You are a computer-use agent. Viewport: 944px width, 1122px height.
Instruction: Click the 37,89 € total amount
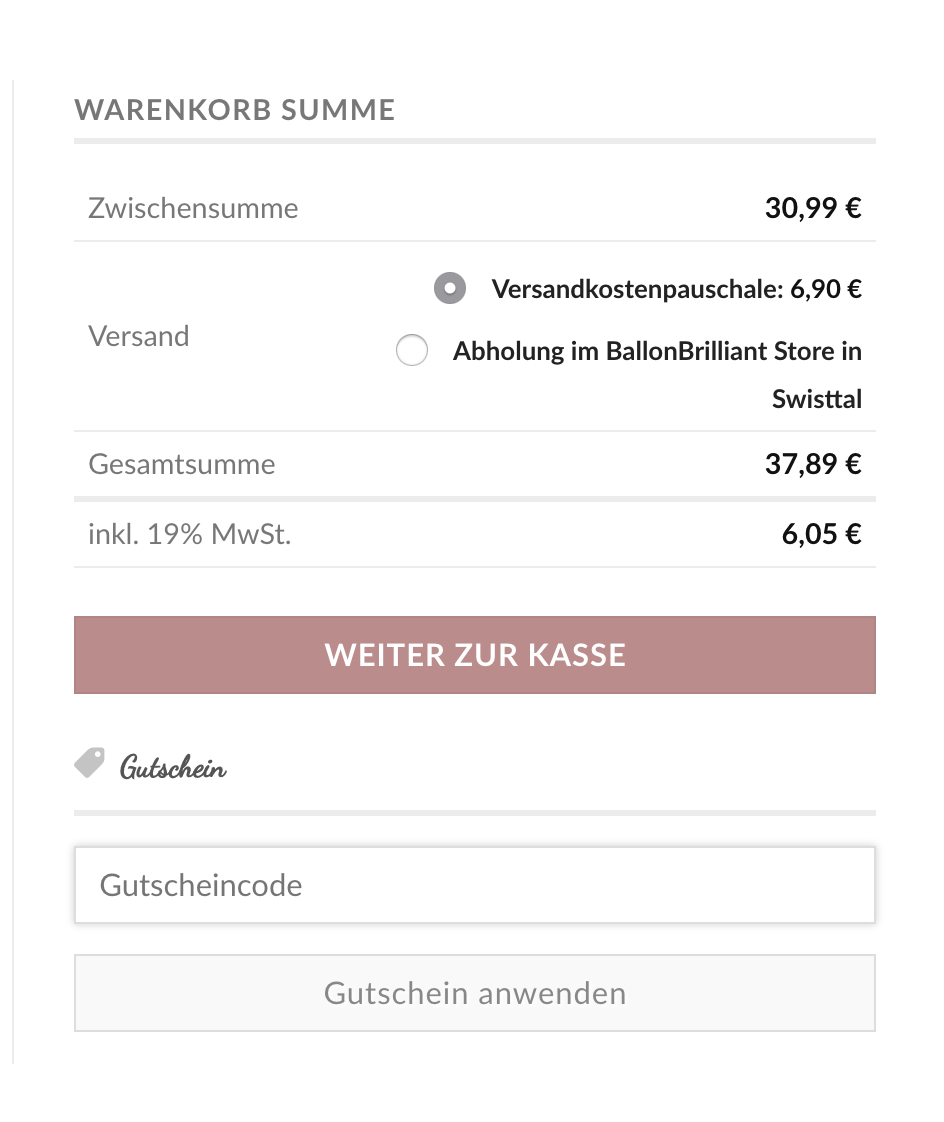click(813, 464)
